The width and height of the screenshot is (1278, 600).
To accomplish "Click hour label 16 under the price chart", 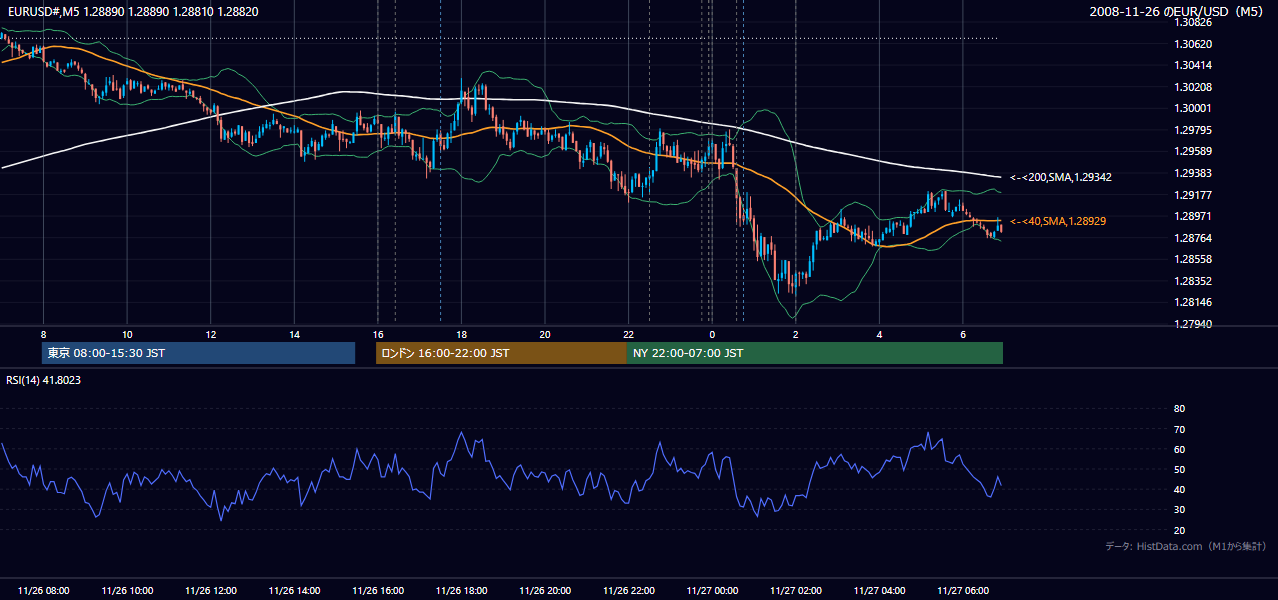I will (x=377, y=334).
